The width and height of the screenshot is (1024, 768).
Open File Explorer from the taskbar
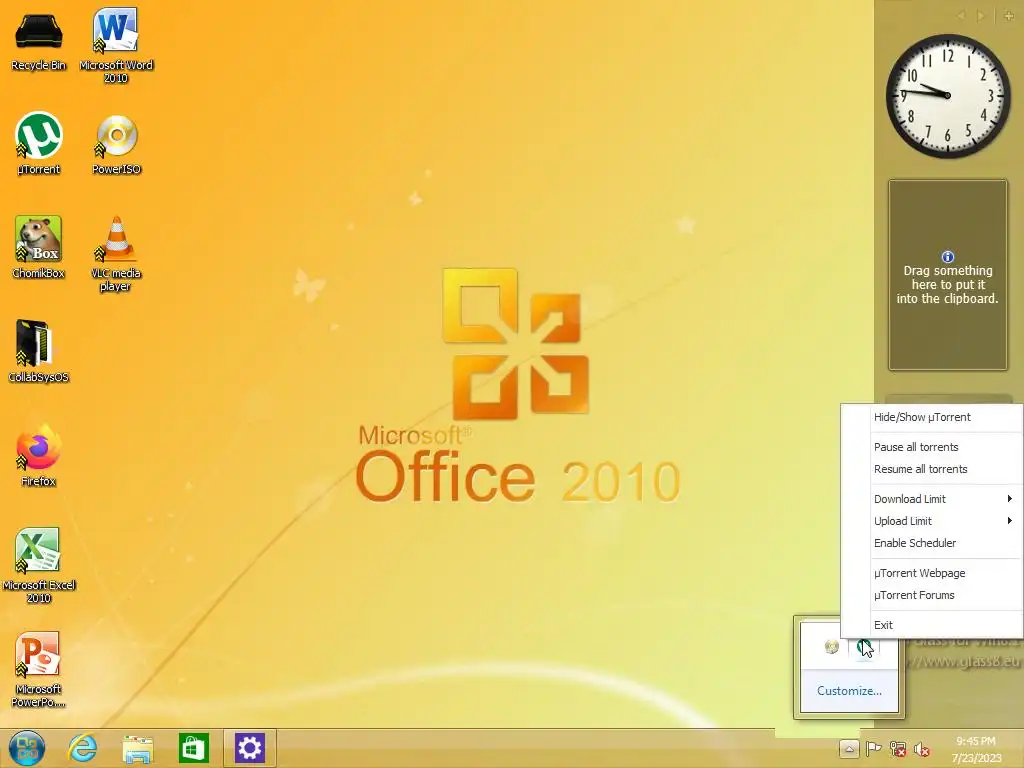tap(138, 748)
